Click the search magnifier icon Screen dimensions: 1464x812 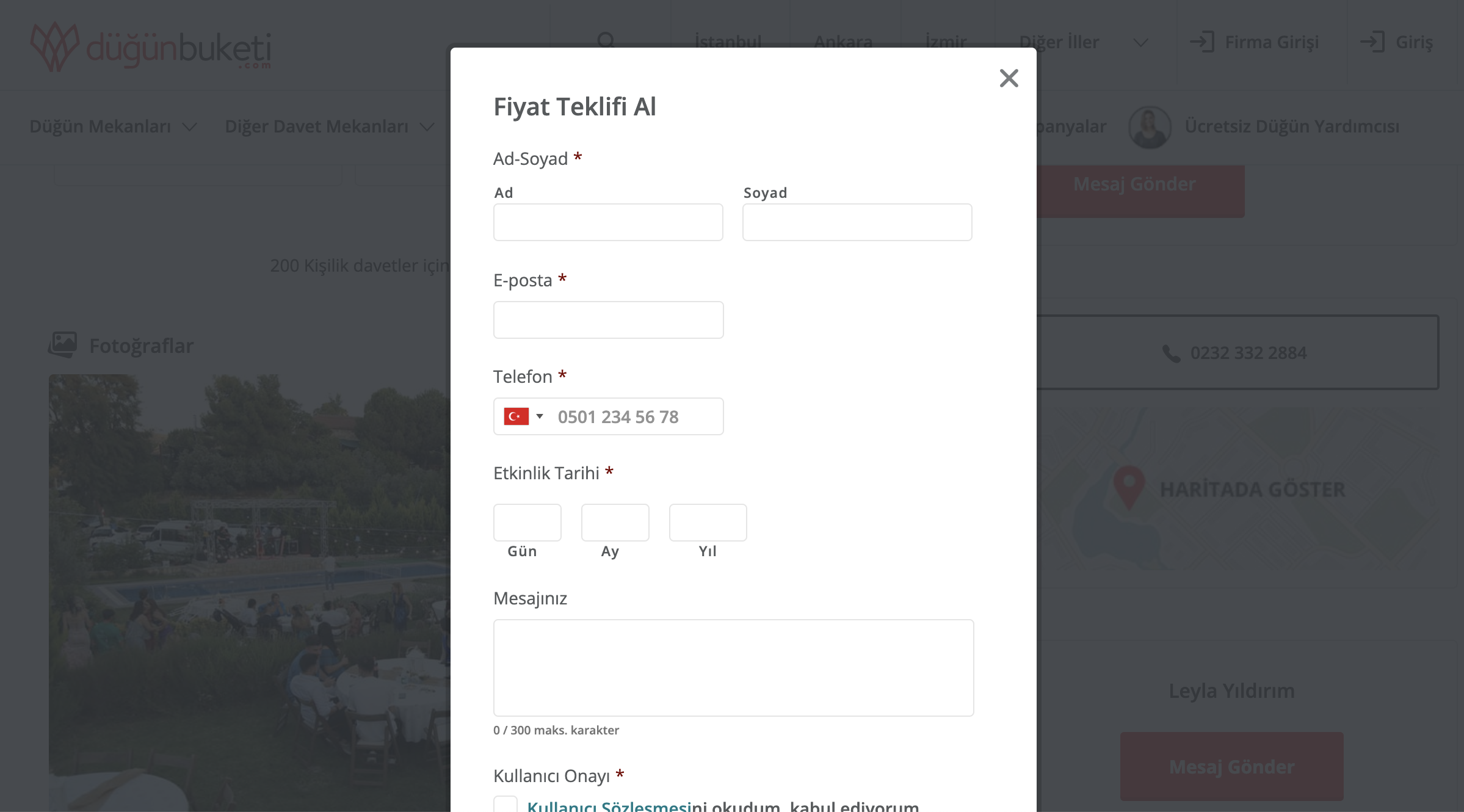pos(606,40)
